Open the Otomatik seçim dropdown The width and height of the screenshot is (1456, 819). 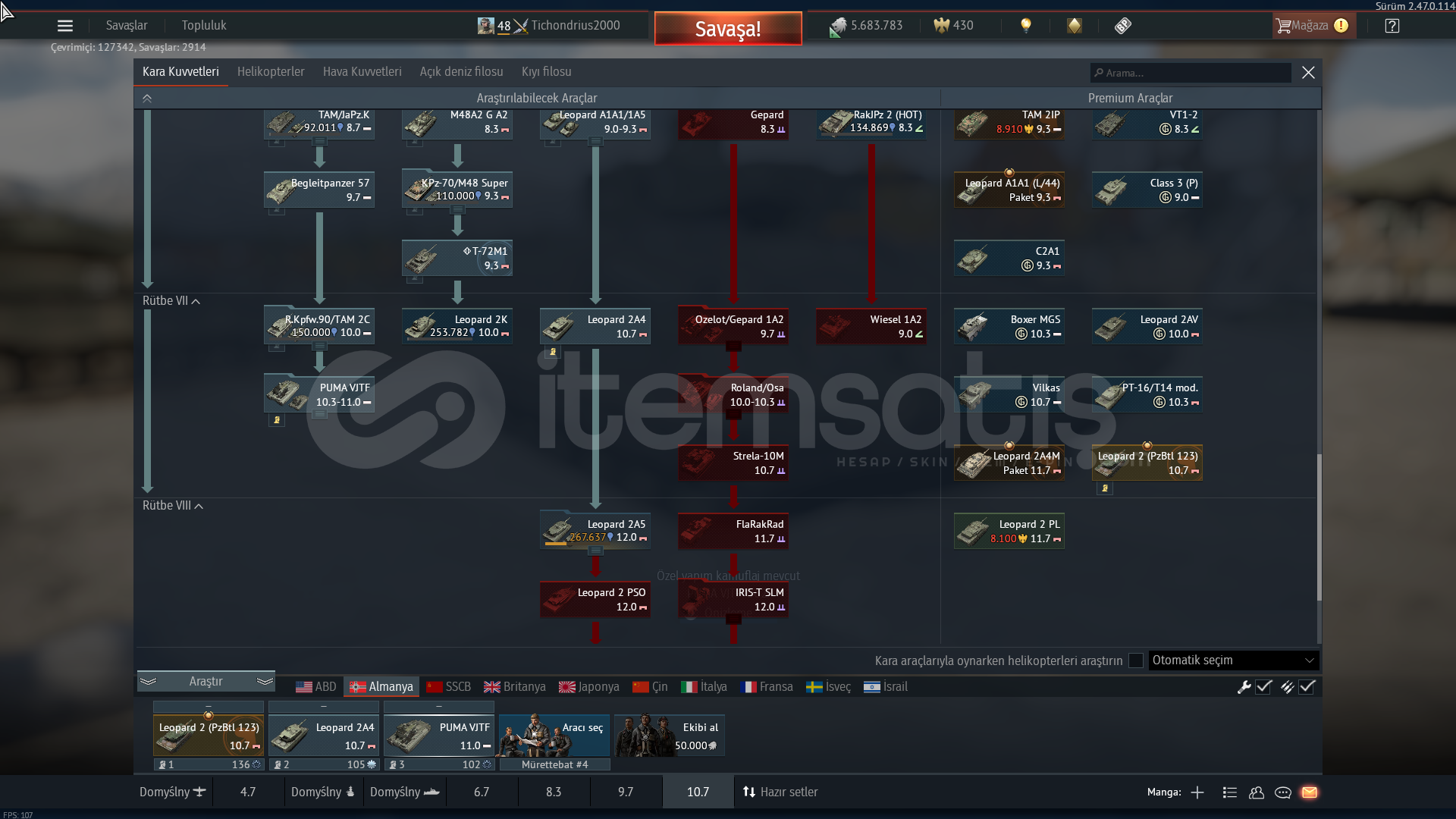click(x=1234, y=661)
